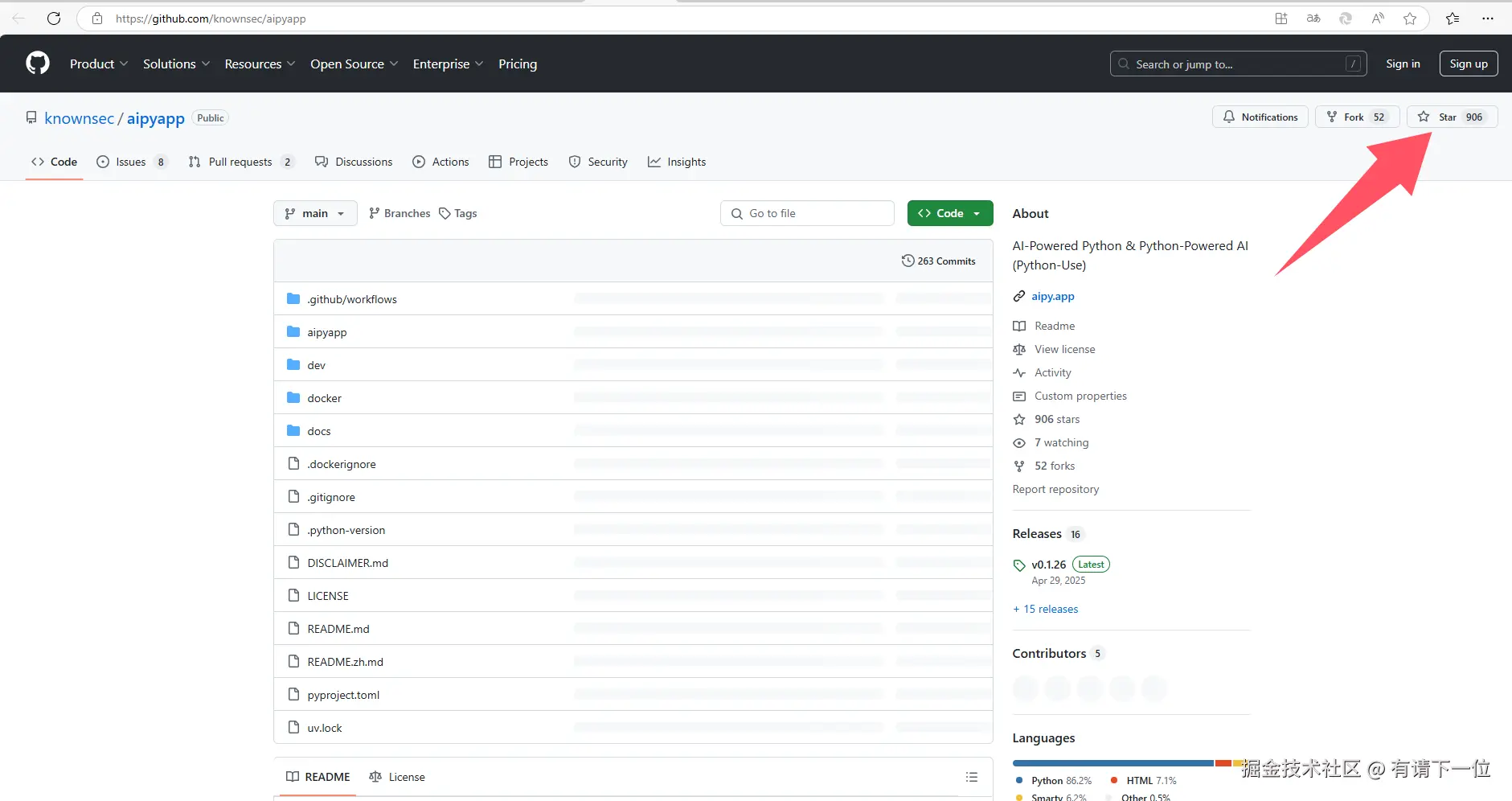This screenshot has height=801, width=1512.
Task: Click the release tag icon for v0.1.26
Action: [x=1019, y=565]
